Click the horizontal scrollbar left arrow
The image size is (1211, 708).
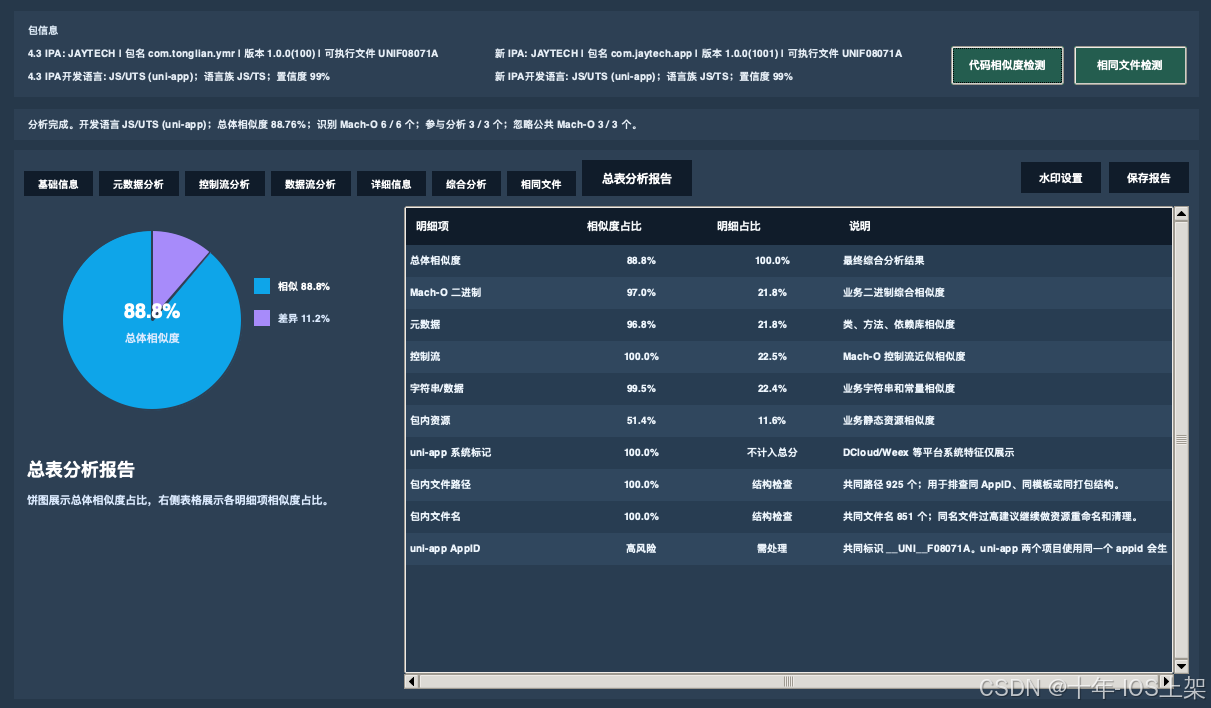click(412, 681)
